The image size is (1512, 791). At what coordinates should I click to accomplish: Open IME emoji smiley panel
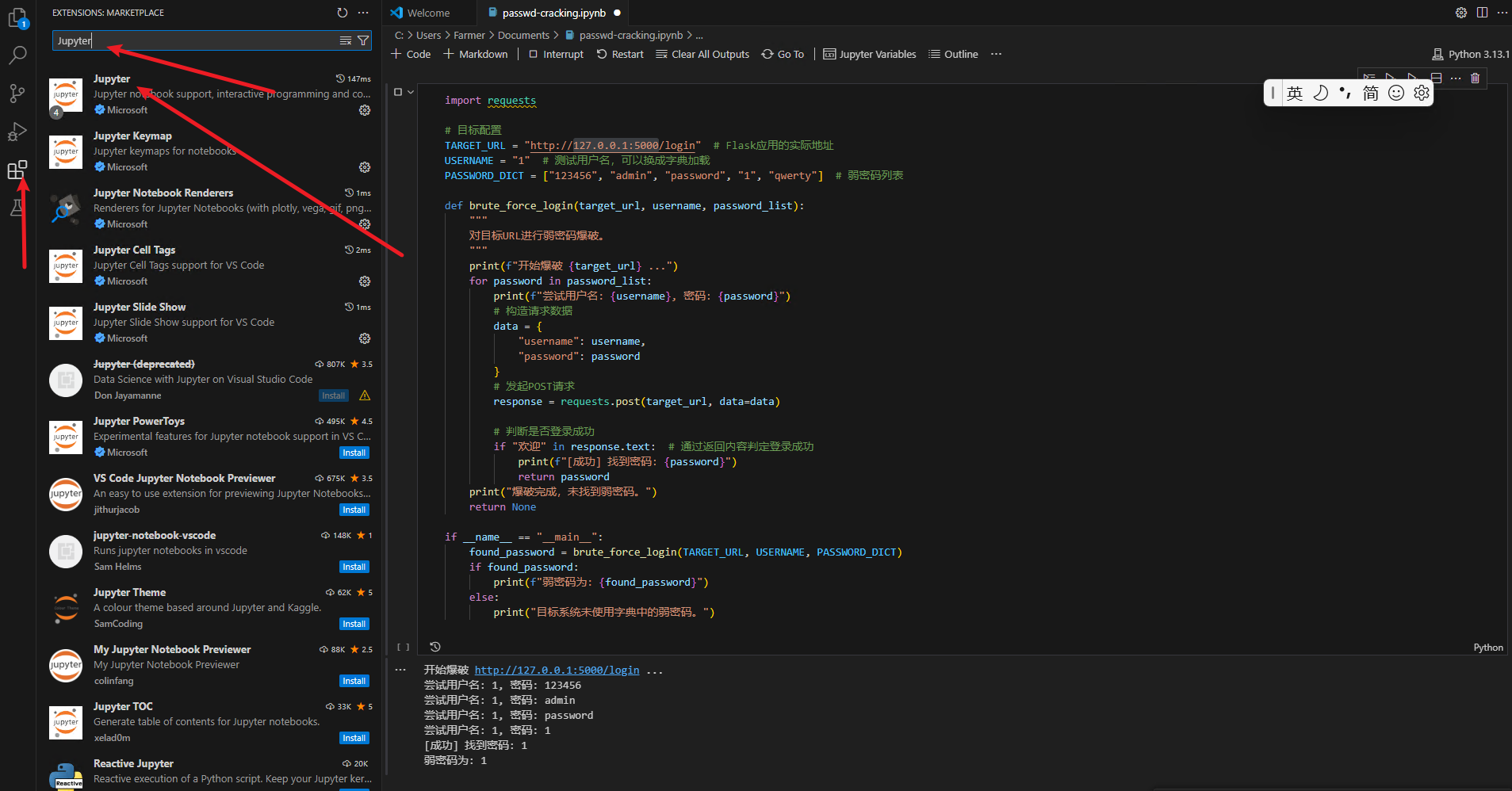(1396, 93)
